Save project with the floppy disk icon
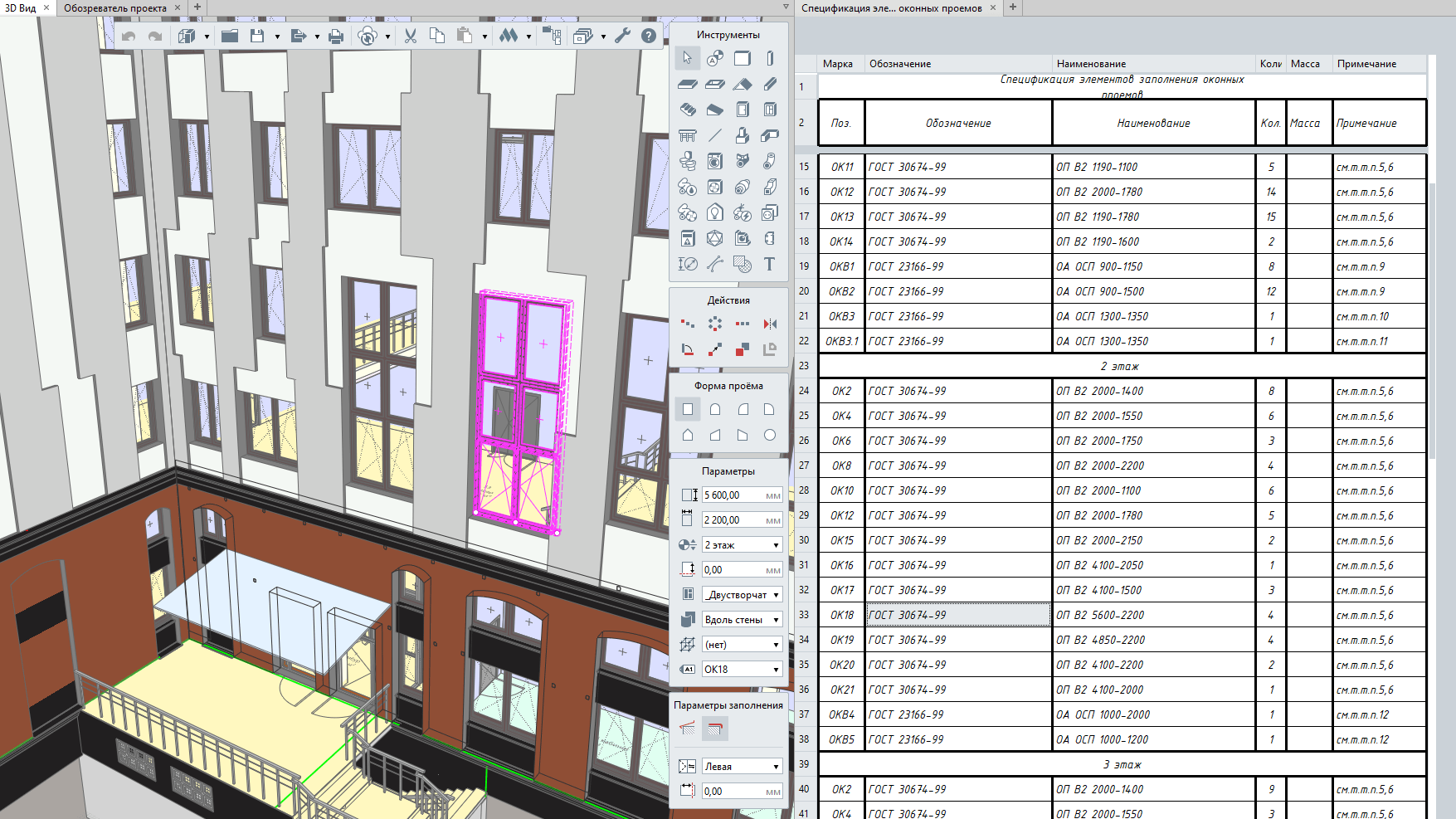 (257, 36)
